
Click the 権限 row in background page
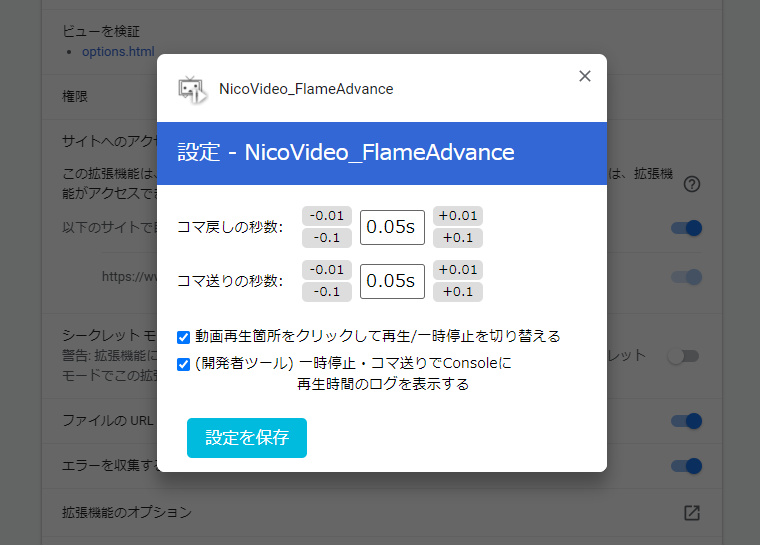(x=75, y=96)
